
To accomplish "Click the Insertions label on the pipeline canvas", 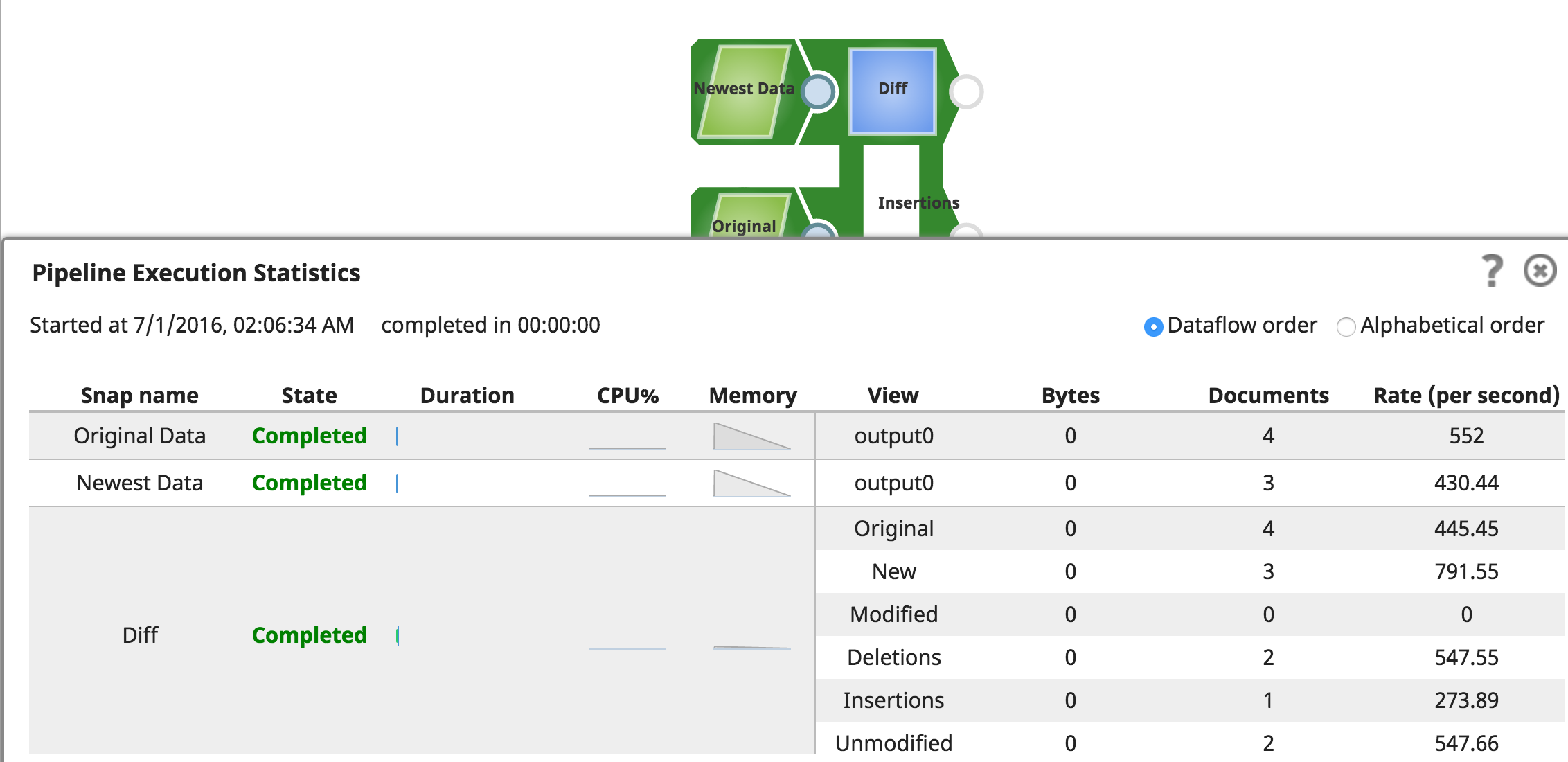I will pos(918,203).
